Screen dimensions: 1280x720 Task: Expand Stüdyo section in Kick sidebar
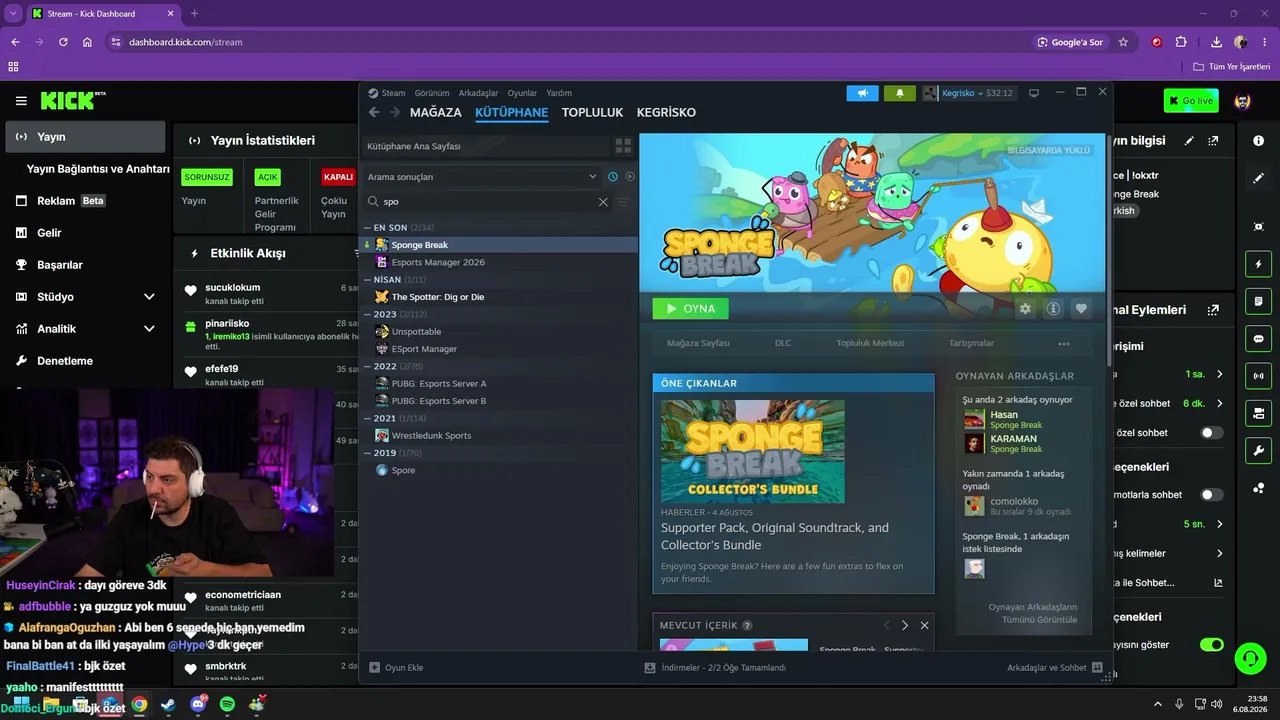[x=149, y=297]
